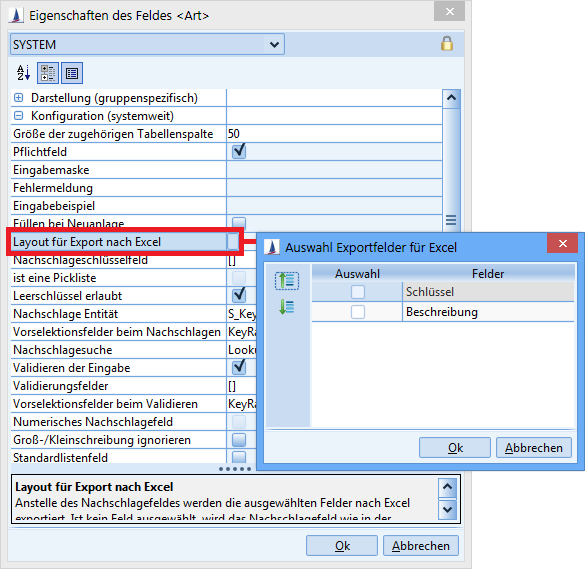Uncheck the Pflichtfeld checkbox
Image resolution: width=585 pixels, height=569 pixels.
[239, 151]
